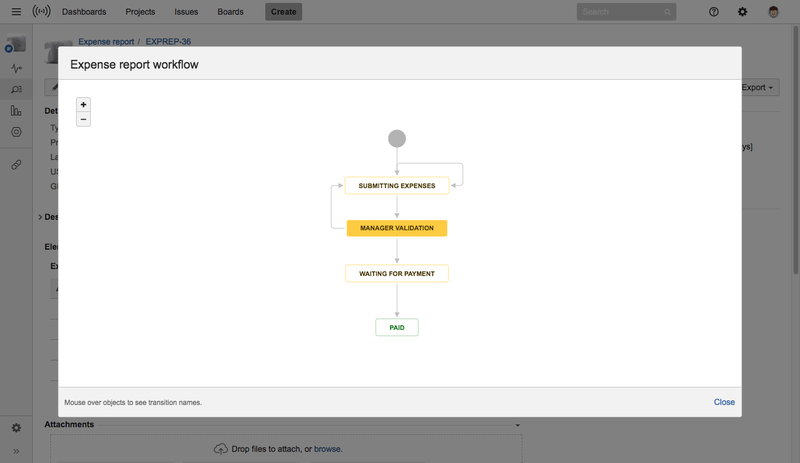Click the Create button

pyautogui.click(x=284, y=12)
